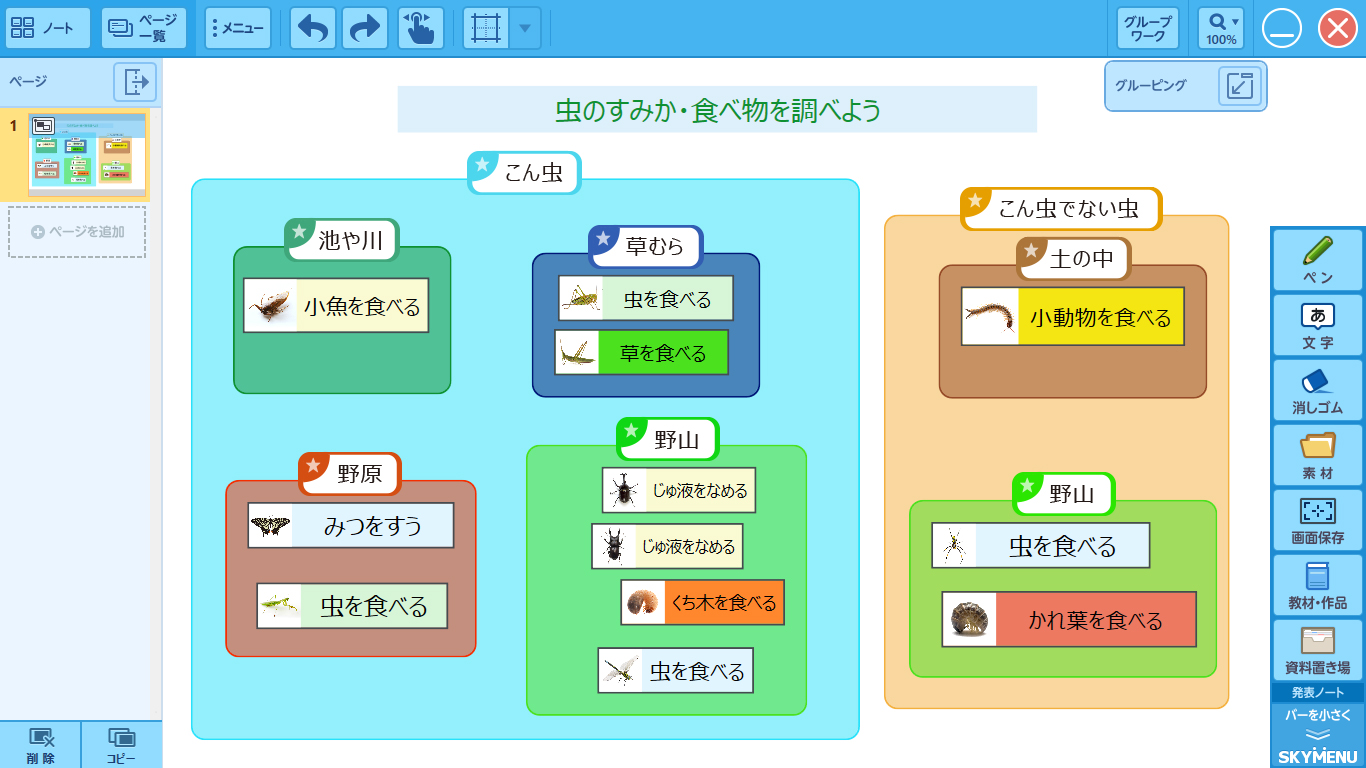Toggle the area selection frame tool
The width and height of the screenshot is (1366, 768).
point(486,28)
